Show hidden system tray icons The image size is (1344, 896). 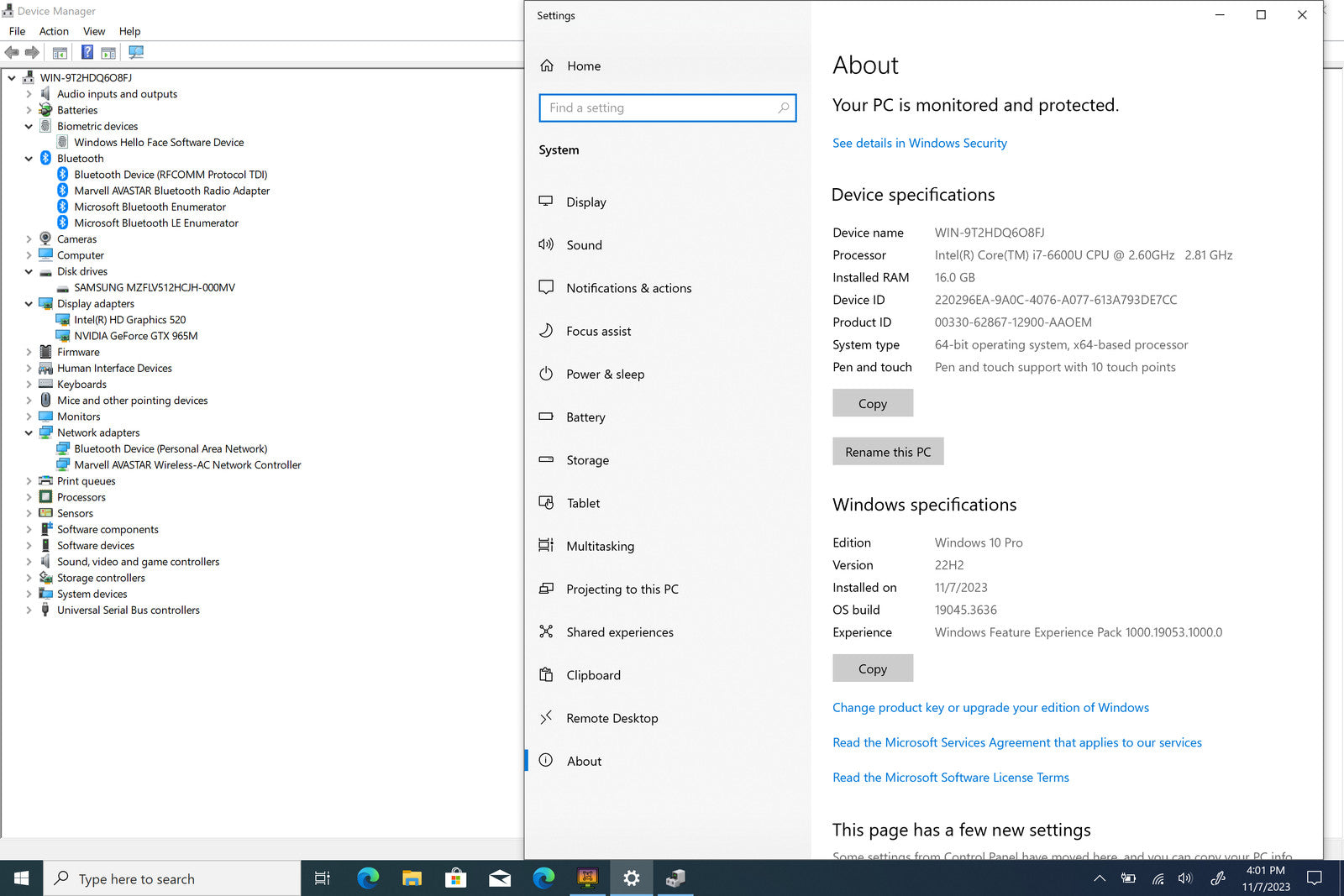click(x=1099, y=878)
